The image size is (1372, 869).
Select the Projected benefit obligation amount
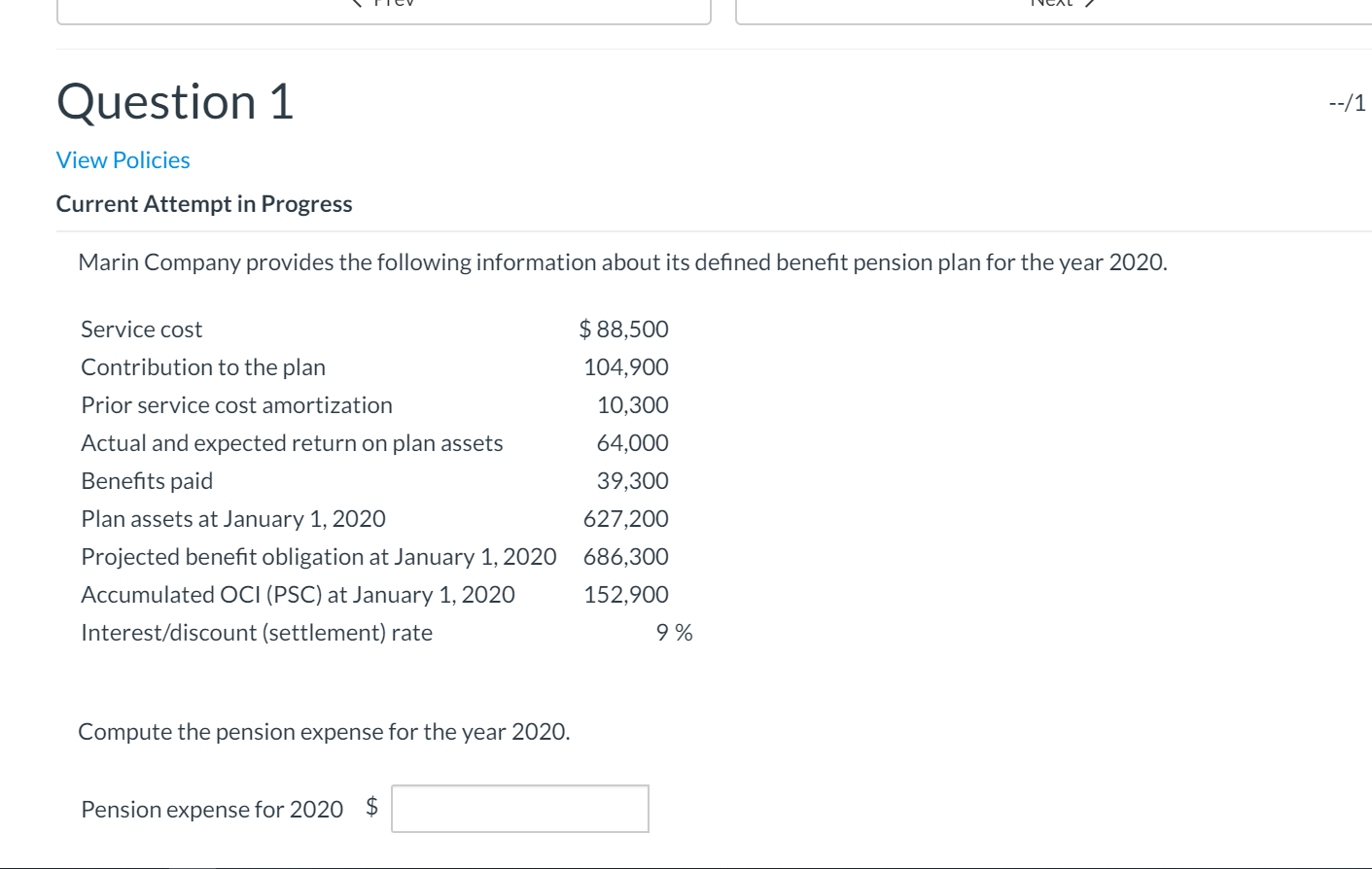[625, 556]
